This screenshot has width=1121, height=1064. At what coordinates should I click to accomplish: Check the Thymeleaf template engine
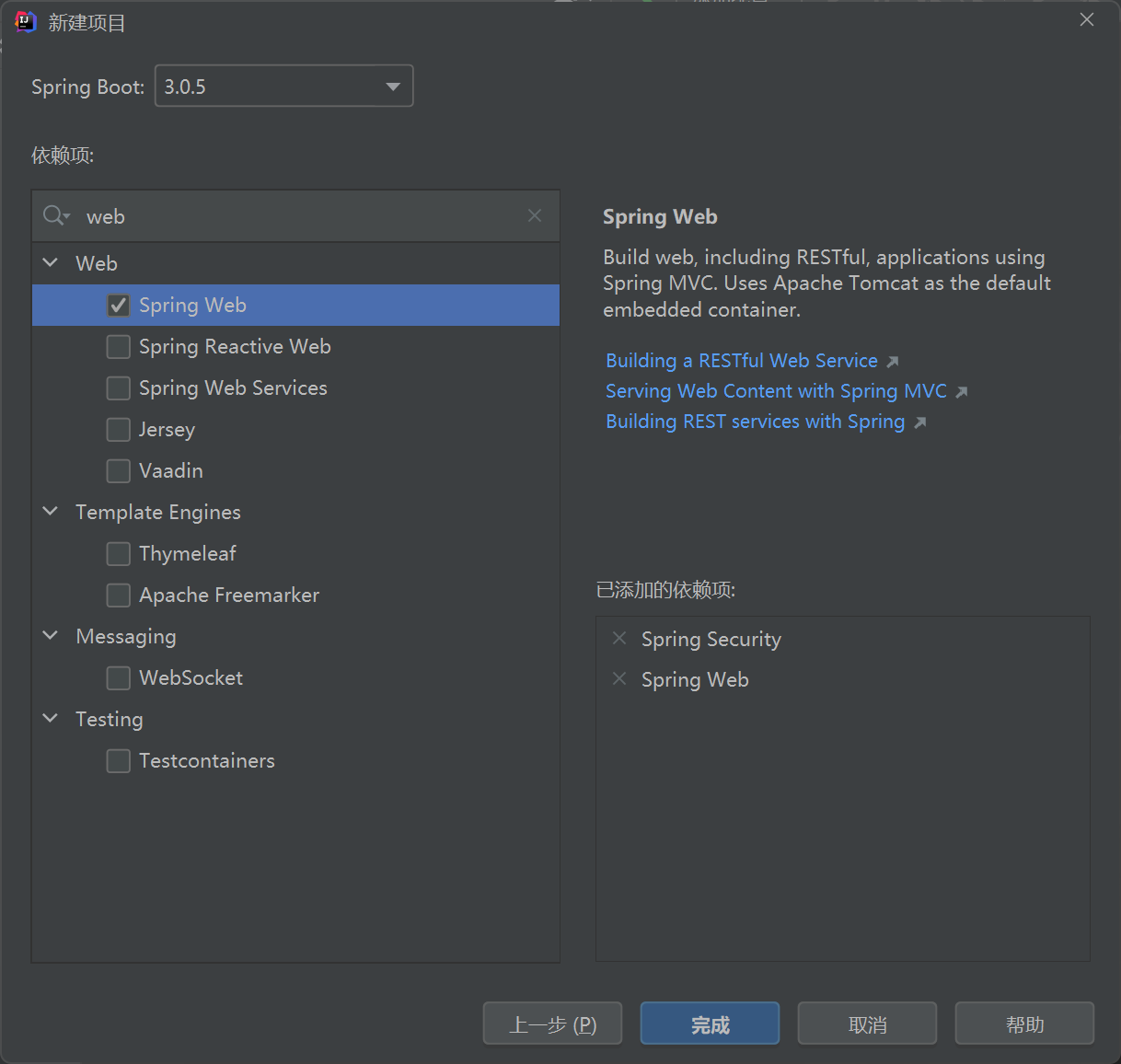point(118,553)
